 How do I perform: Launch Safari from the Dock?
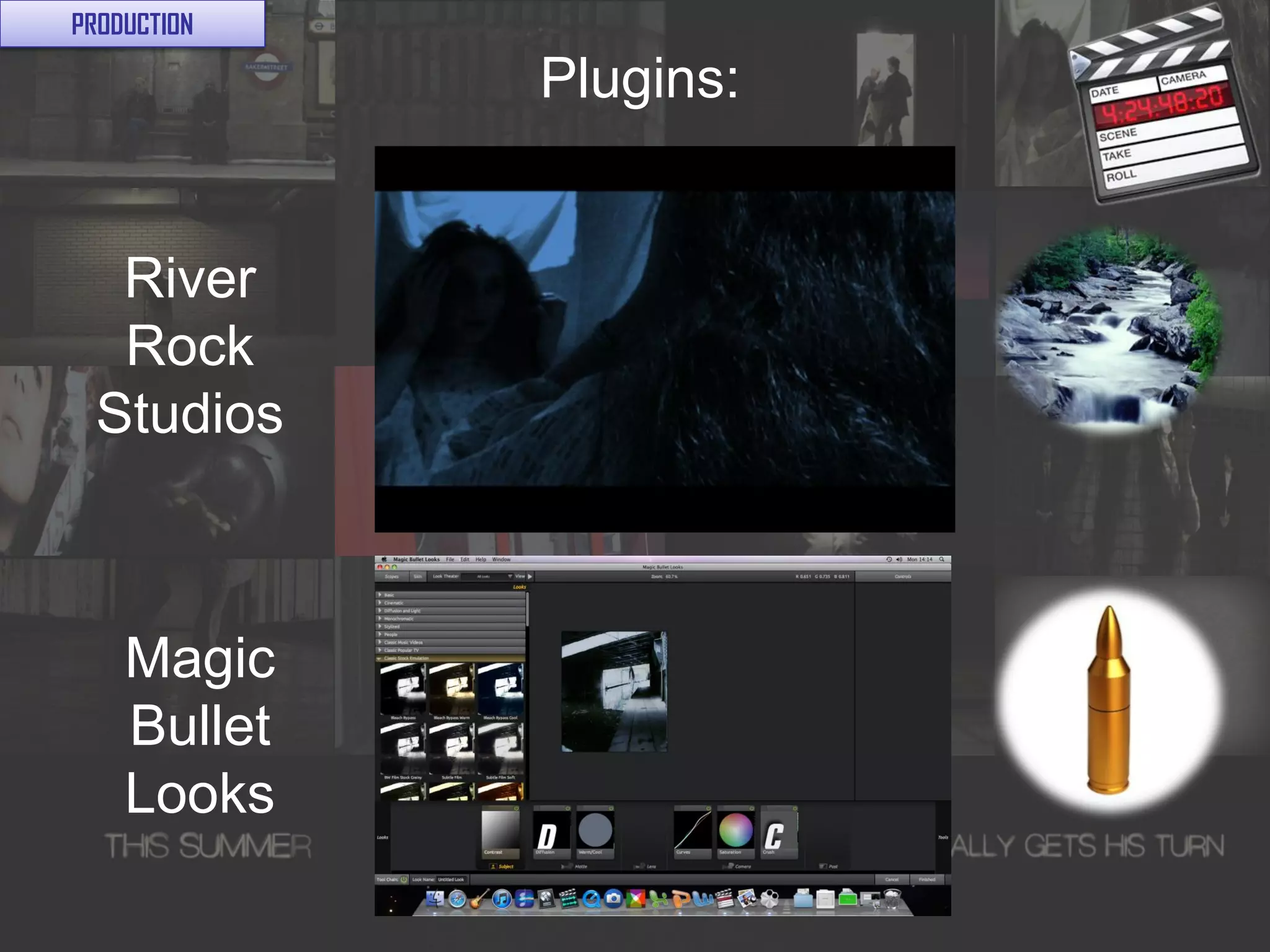tap(458, 899)
